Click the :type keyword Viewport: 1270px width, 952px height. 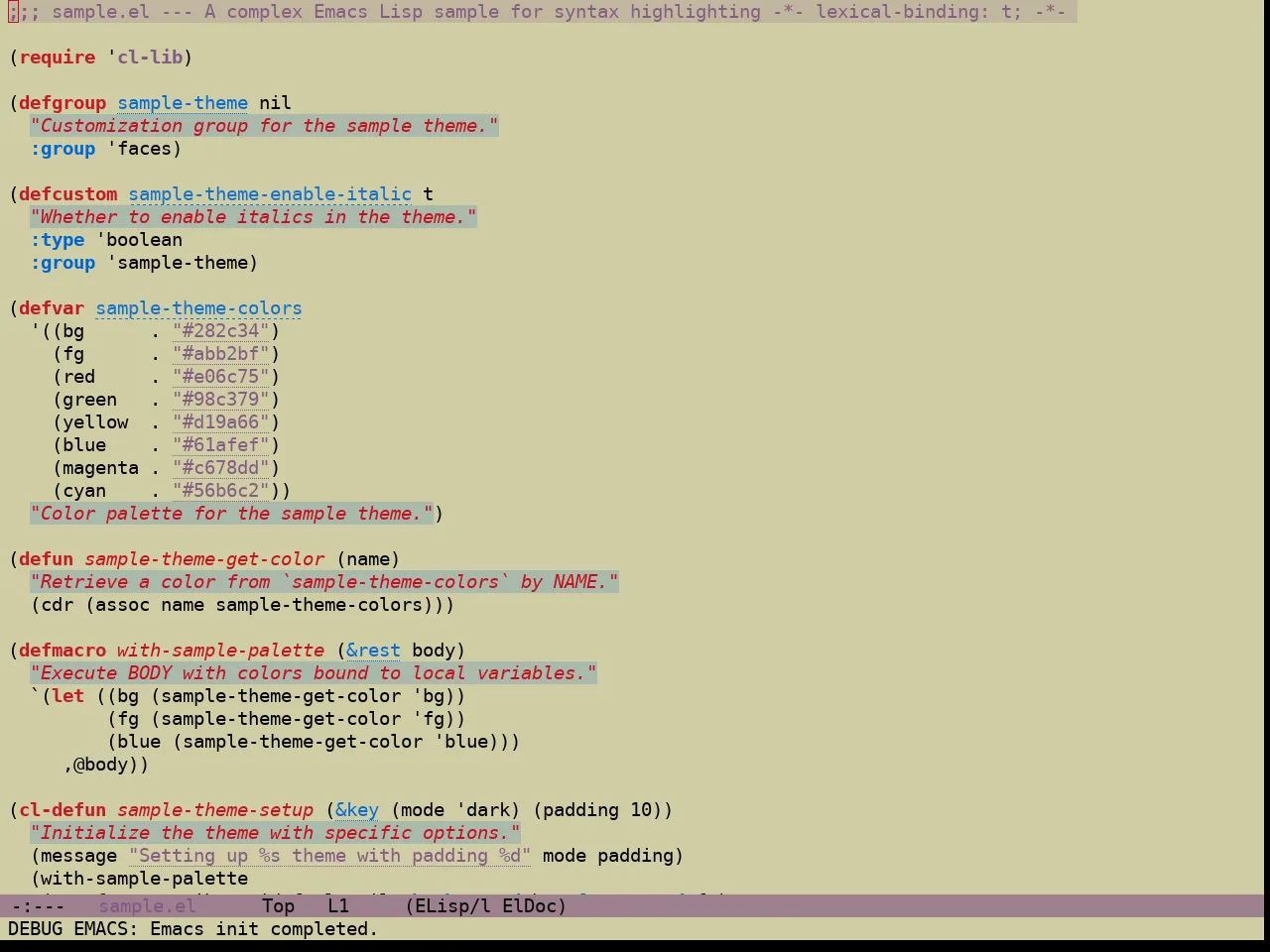(x=58, y=240)
